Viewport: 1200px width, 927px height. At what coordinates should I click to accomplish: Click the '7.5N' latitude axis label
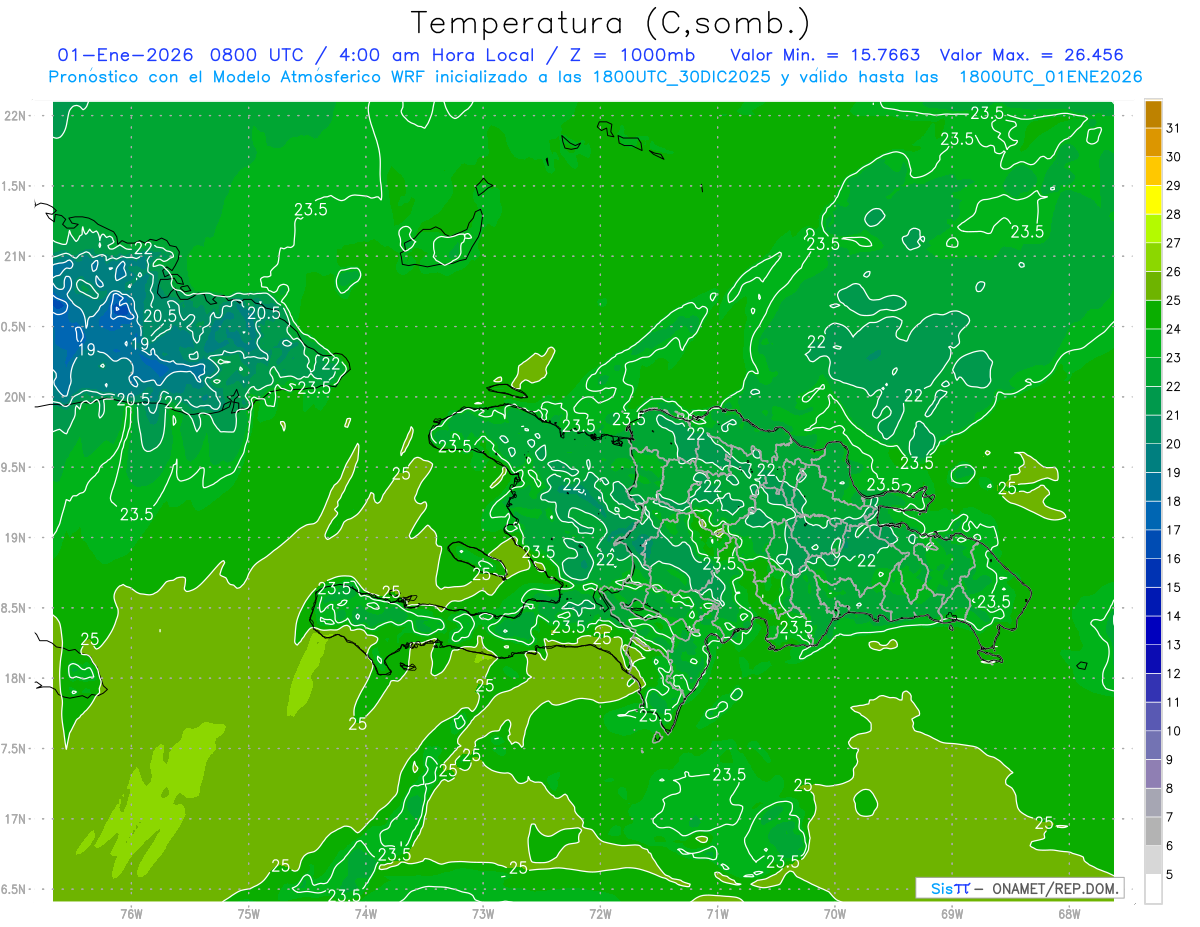pyautogui.click(x=15, y=749)
